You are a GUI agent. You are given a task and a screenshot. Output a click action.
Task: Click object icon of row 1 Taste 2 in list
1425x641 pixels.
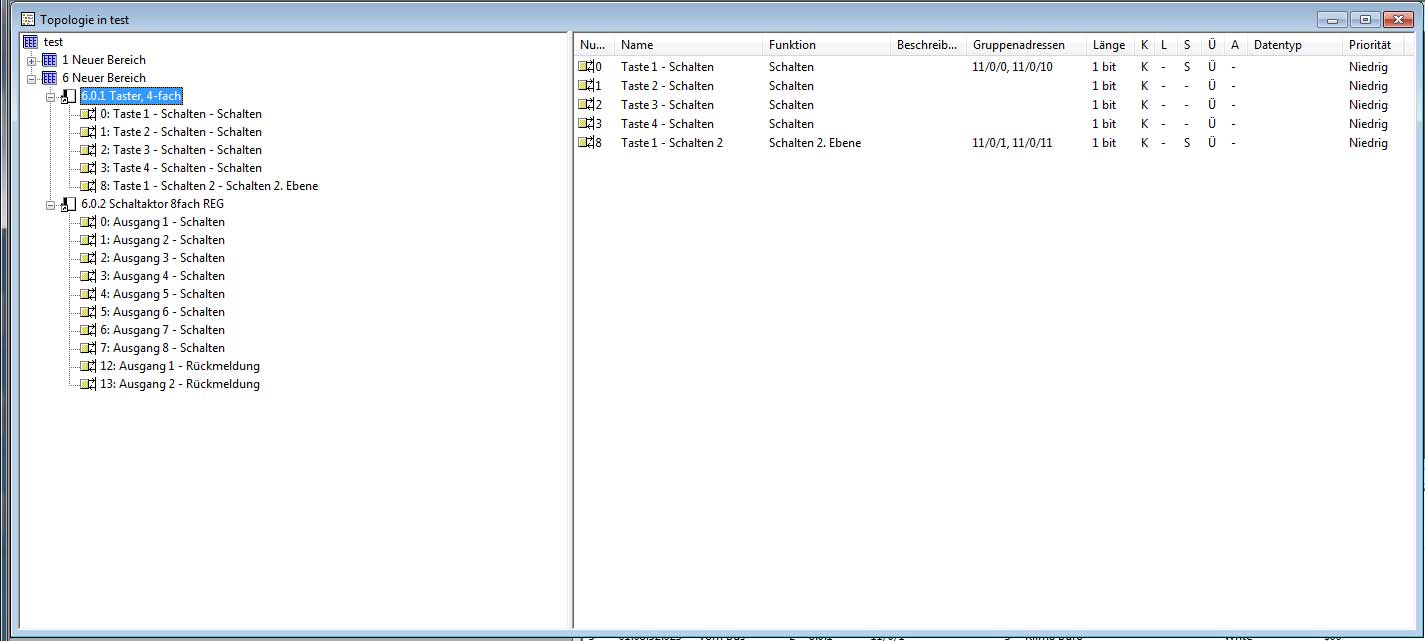pos(586,86)
